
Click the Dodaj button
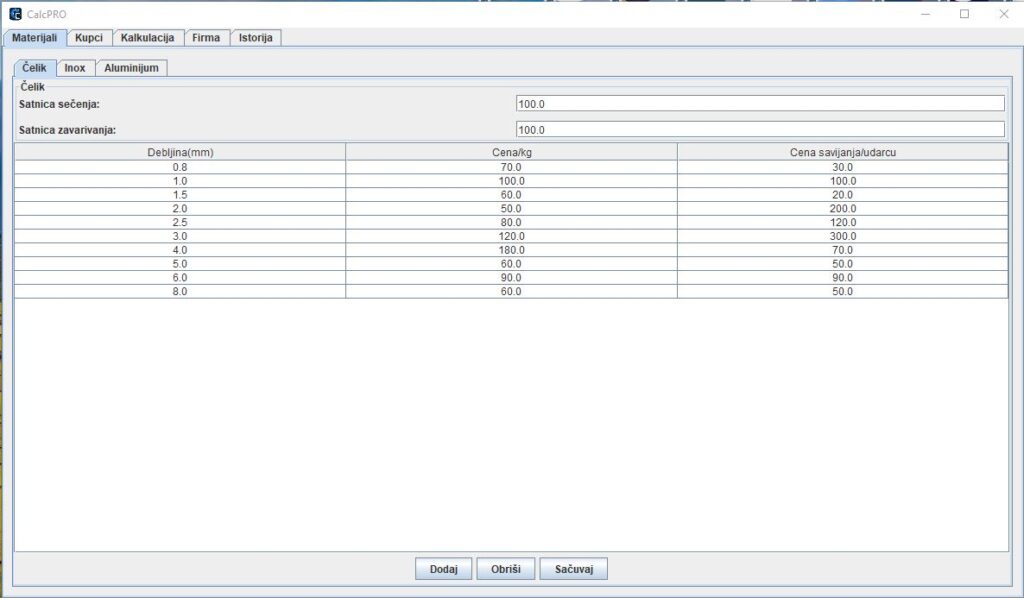[443, 569]
